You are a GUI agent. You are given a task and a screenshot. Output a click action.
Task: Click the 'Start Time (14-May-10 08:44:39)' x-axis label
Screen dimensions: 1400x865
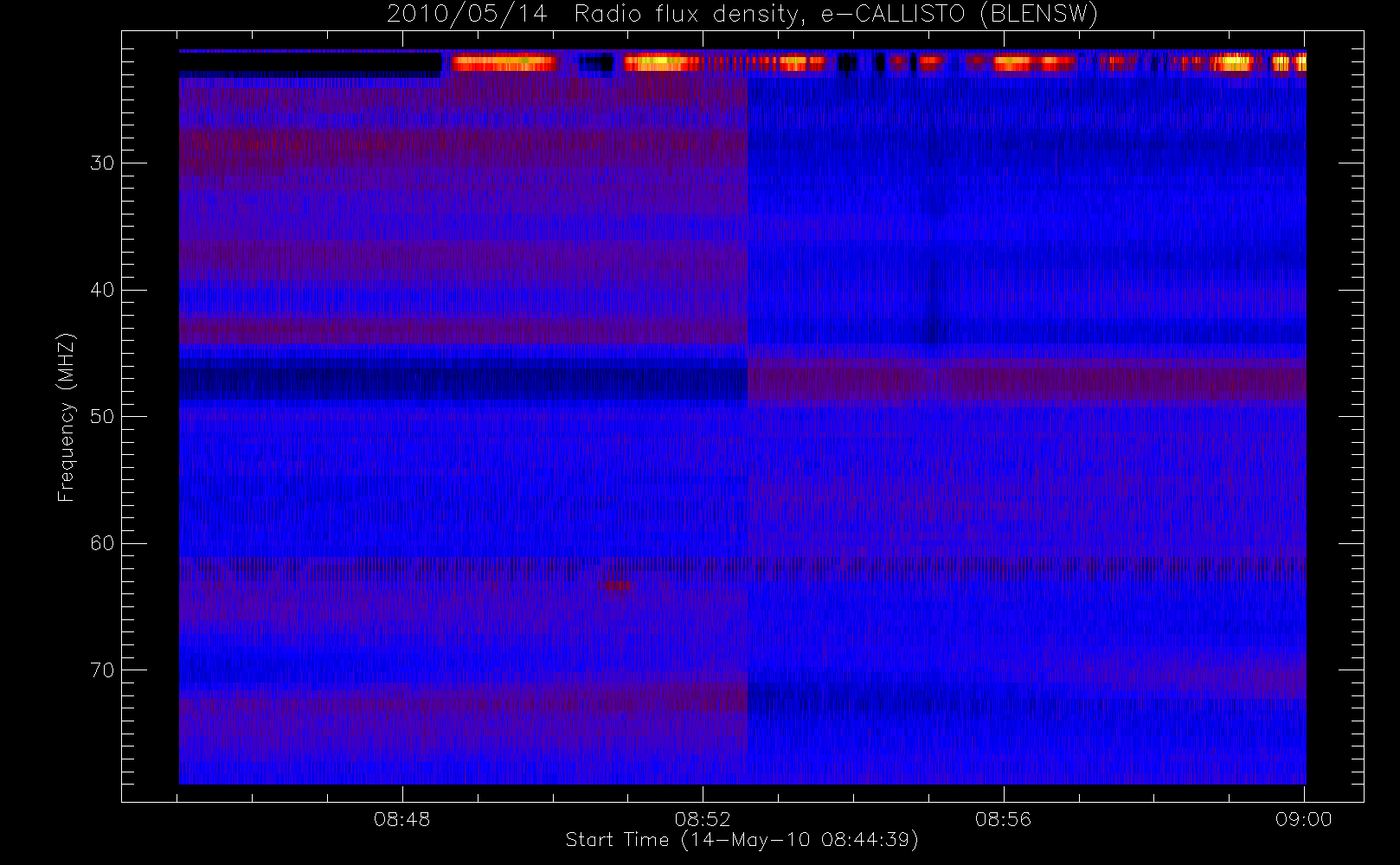coord(742,840)
